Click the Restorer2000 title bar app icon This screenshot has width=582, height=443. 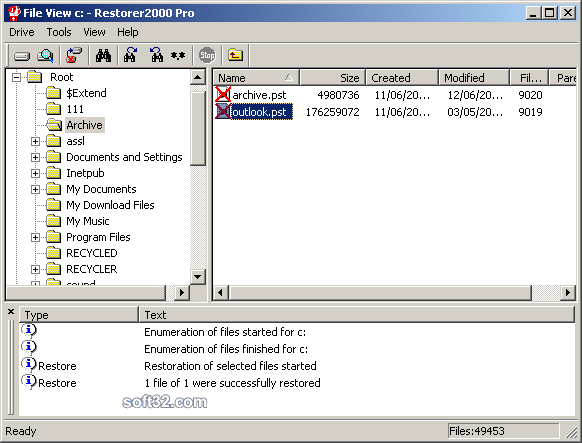[x=14, y=13]
